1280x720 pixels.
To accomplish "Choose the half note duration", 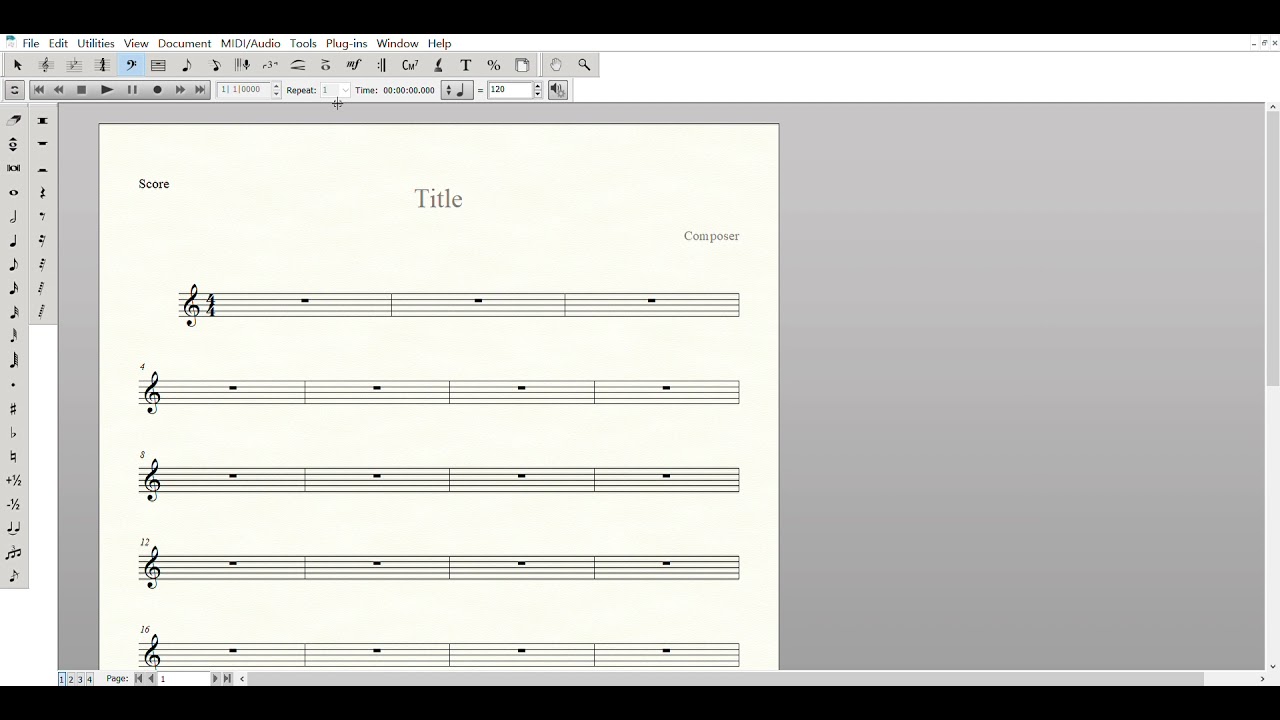I will point(14,217).
